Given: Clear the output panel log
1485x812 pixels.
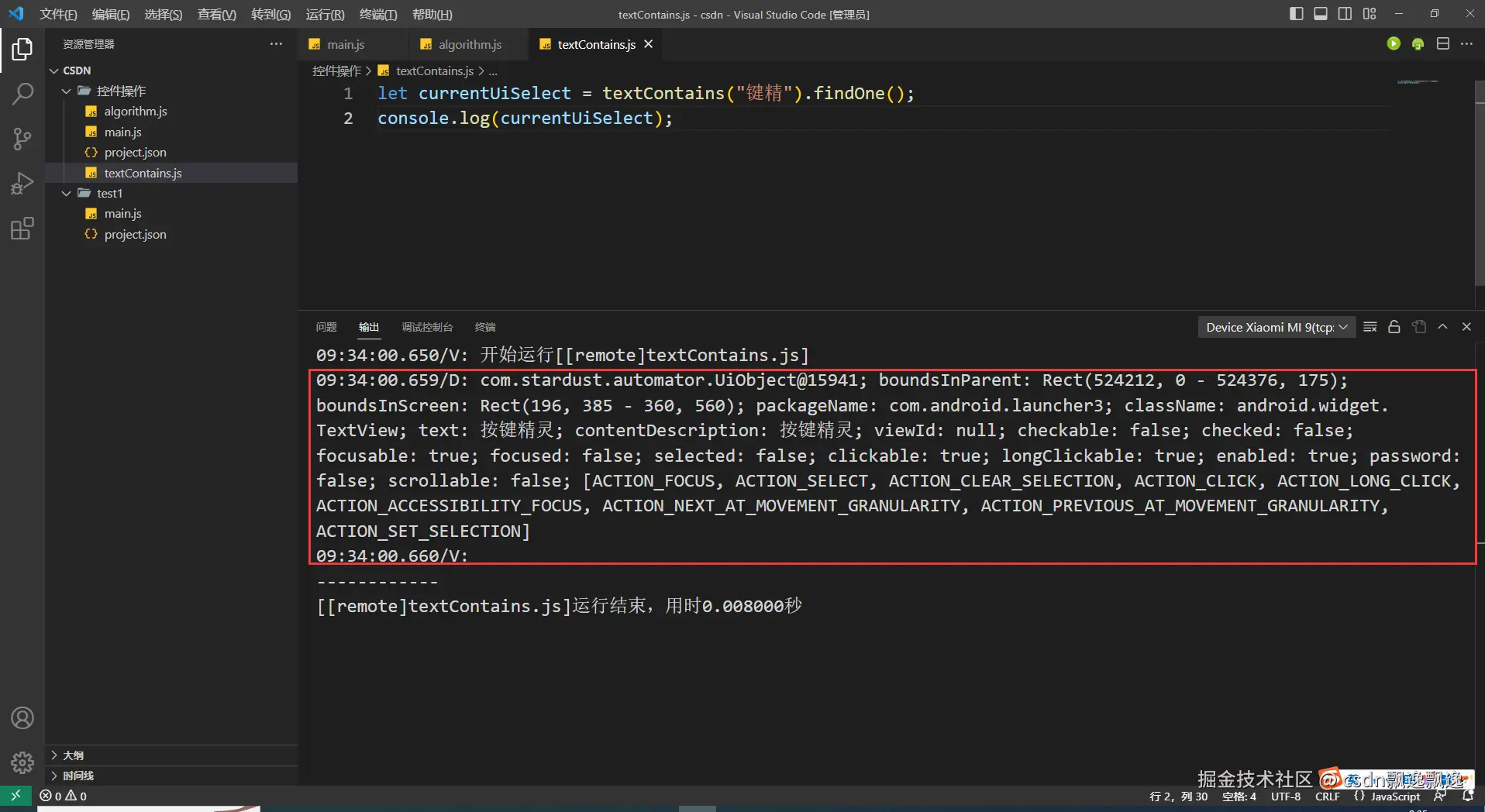Looking at the screenshot, I should click(1370, 327).
